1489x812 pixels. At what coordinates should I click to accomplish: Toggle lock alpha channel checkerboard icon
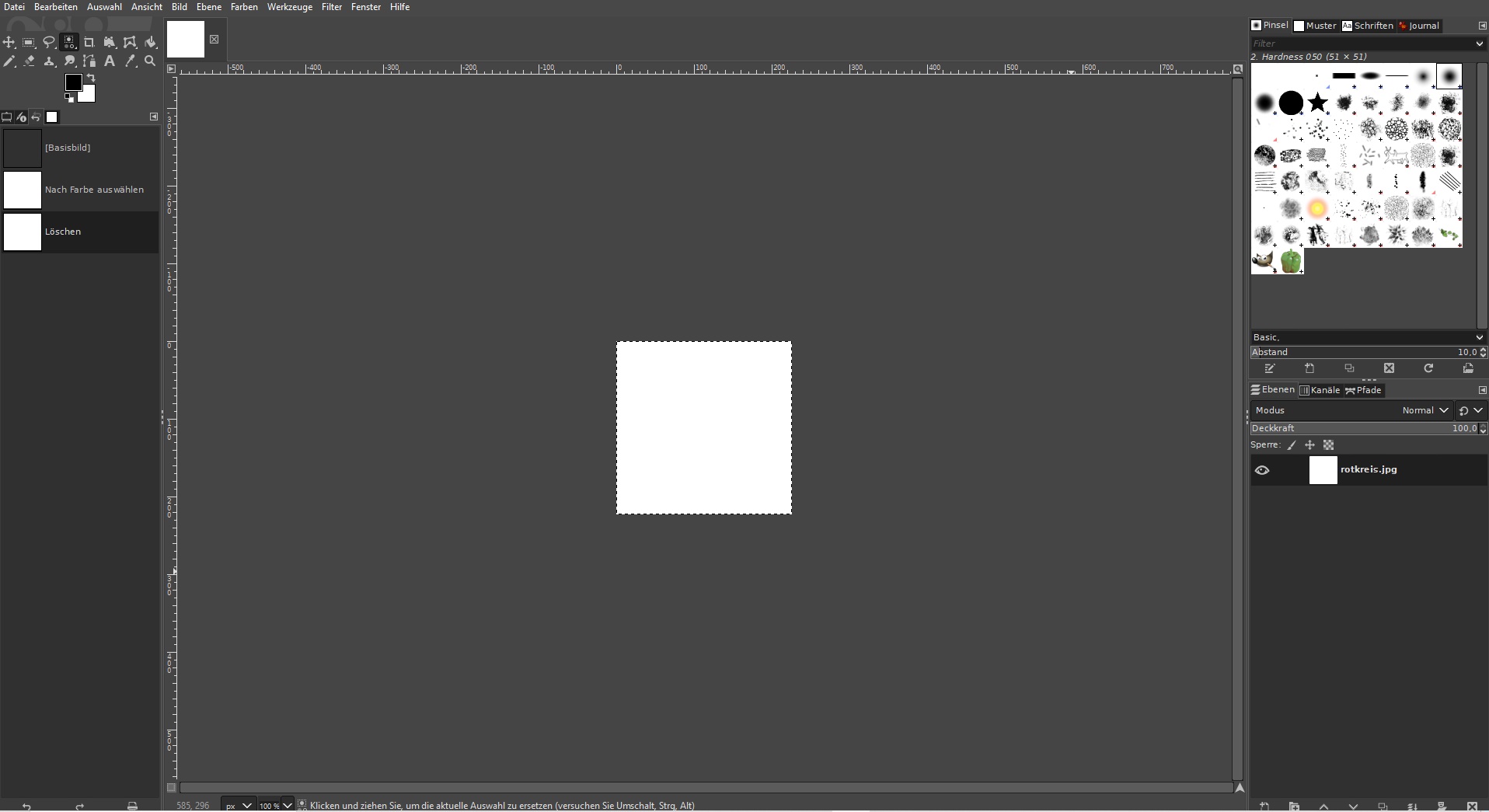click(1329, 445)
